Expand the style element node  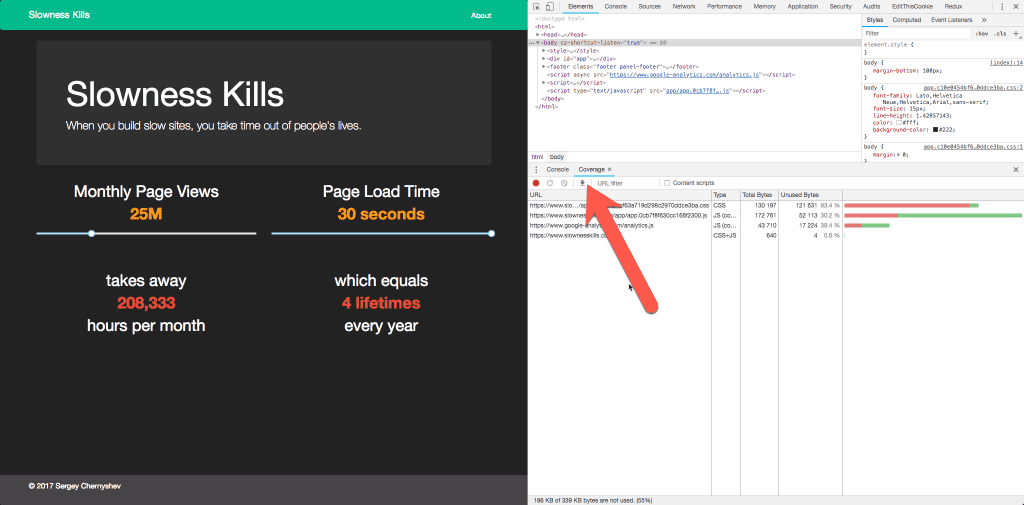click(544, 50)
